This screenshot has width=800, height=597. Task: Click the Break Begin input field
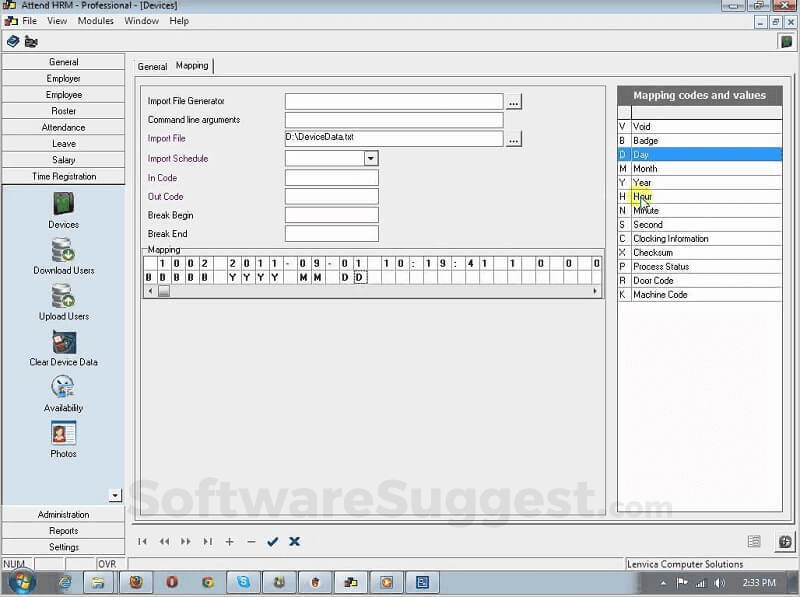tap(332, 215)
